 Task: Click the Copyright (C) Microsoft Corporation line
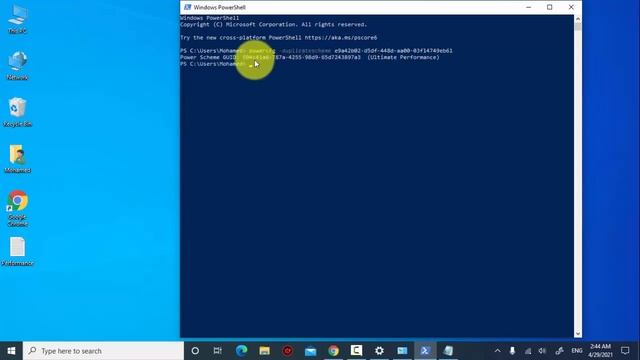(x=273, y=24)
